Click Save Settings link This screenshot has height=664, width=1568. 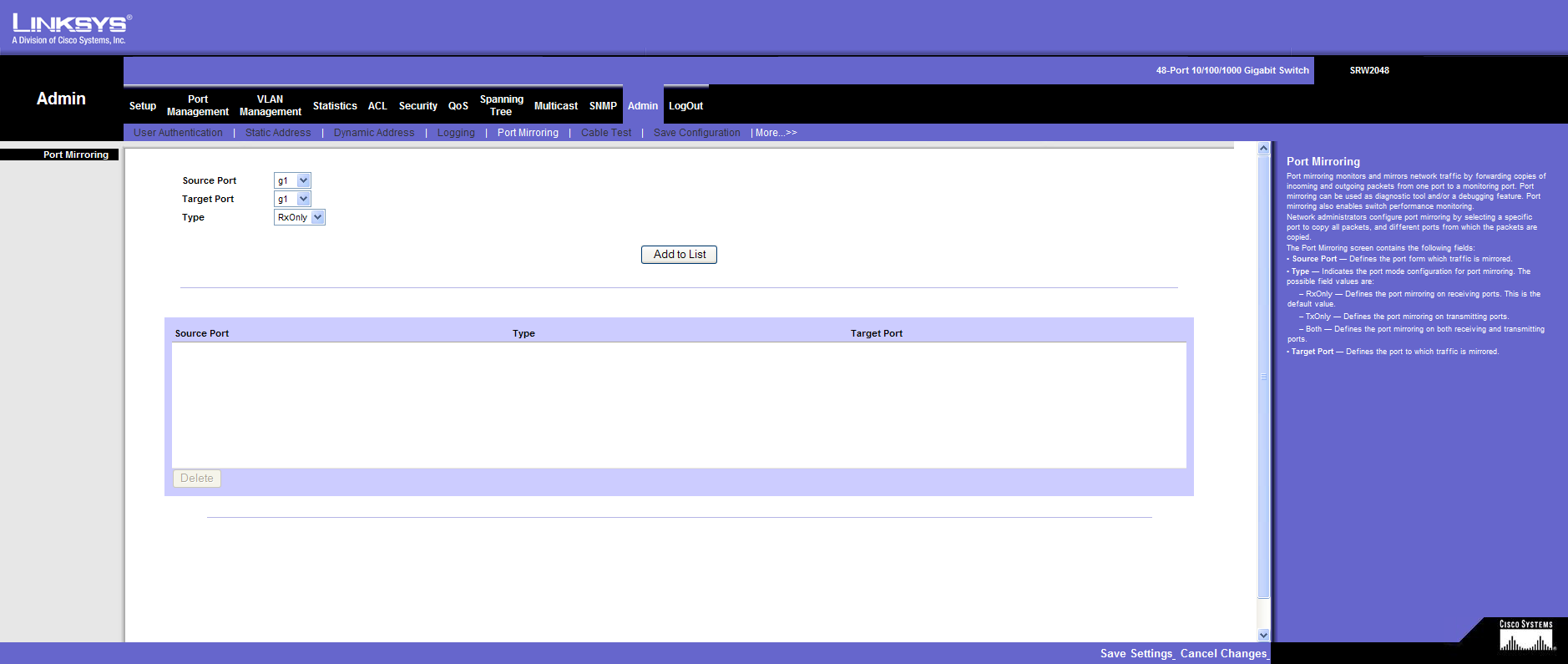tap(1136, 654)
